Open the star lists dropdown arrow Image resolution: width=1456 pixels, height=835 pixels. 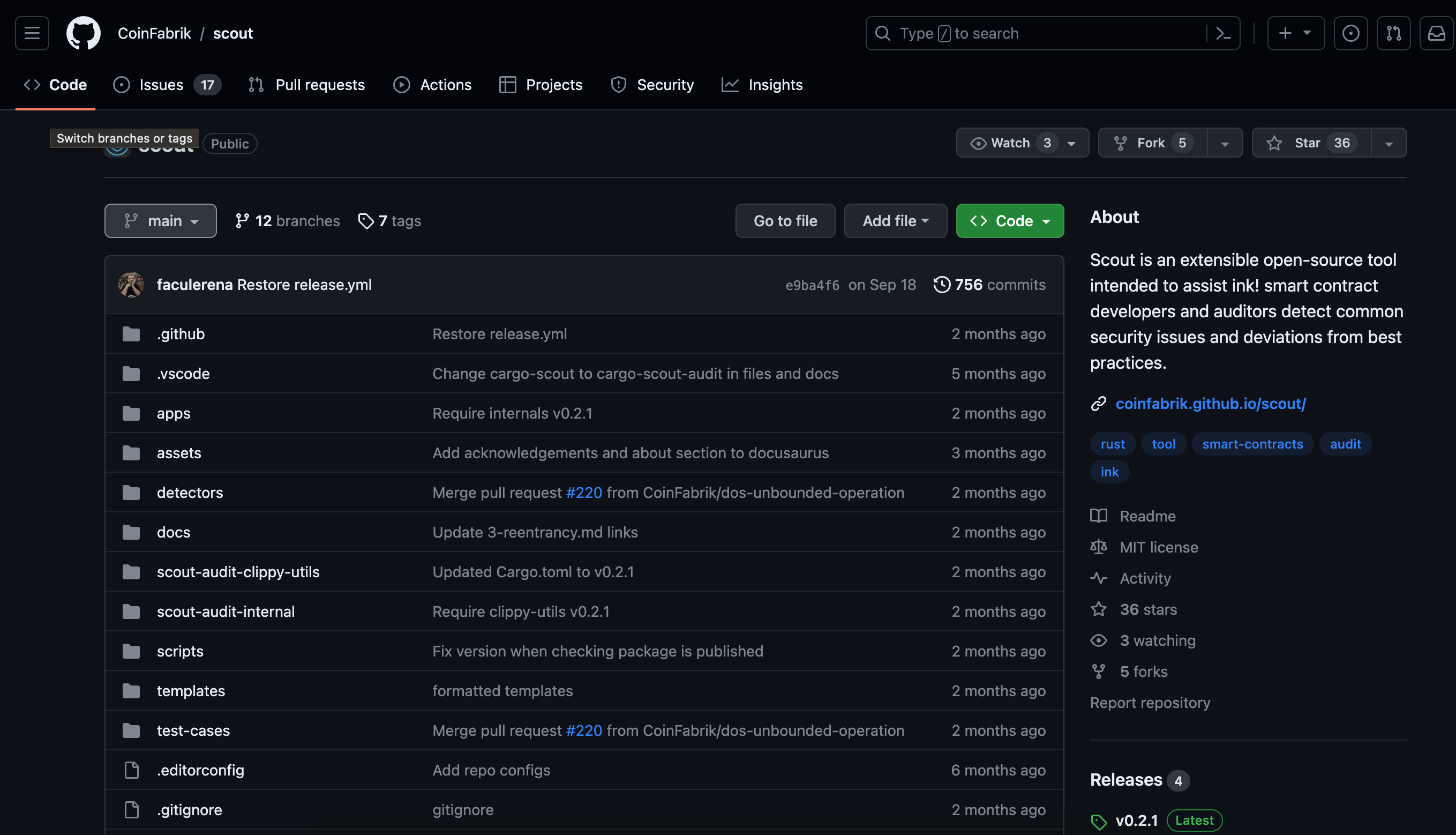1389,143
